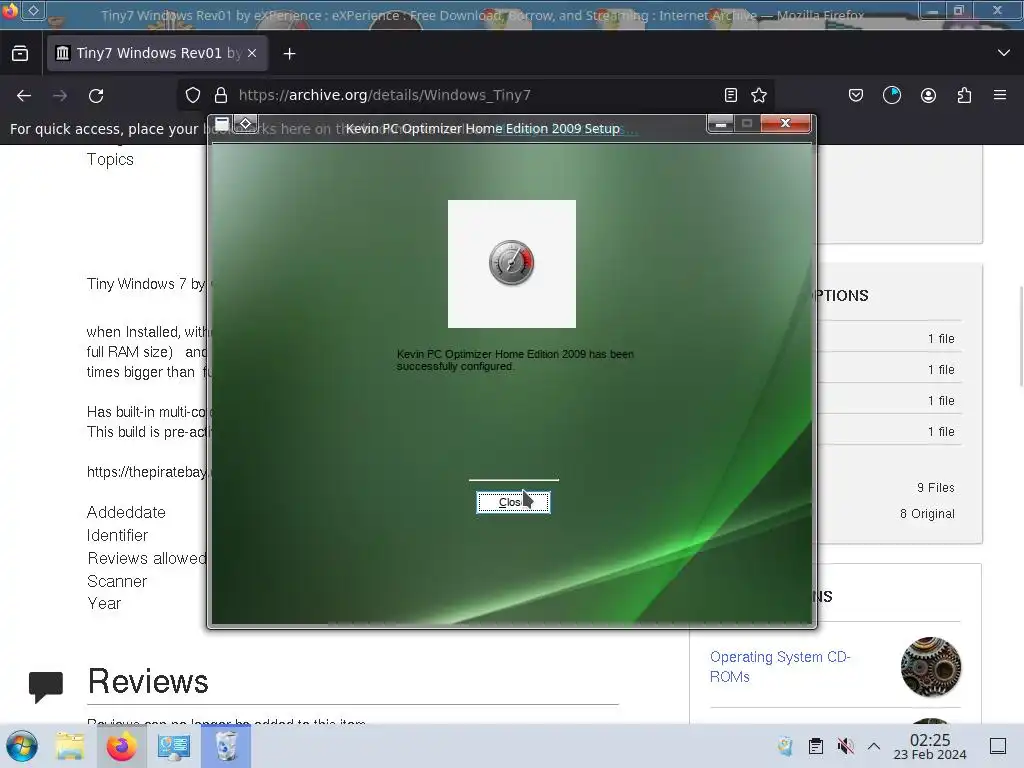Click the PC Optimizer gauge logo image
Image resolution: width=1024 pixels, height=768 pixels.
click(511, 263)
